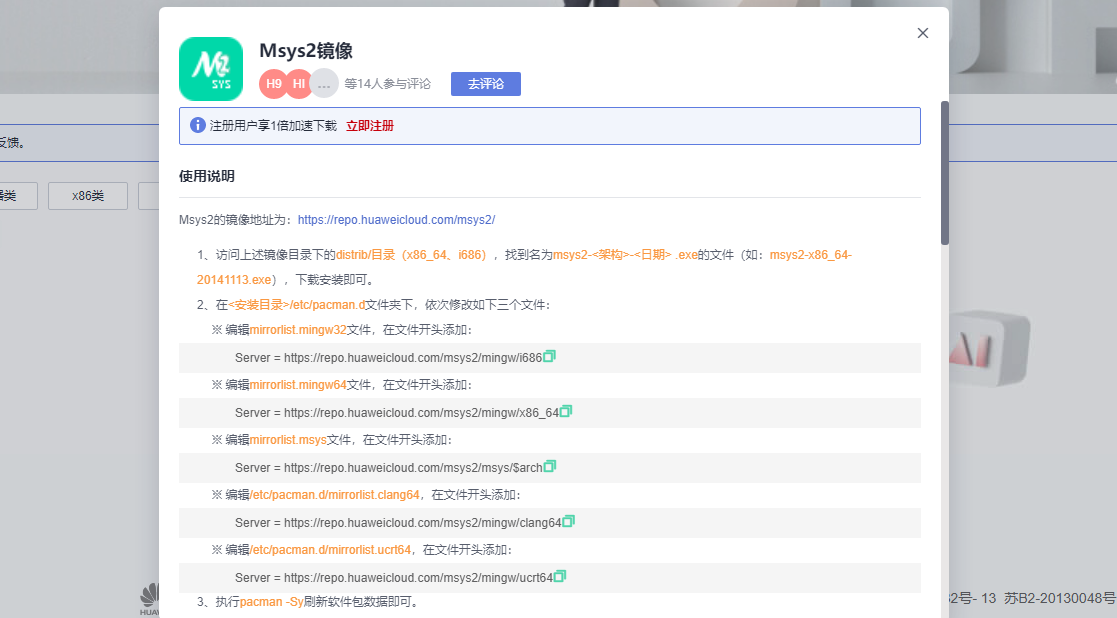Click the 等14人参与评论 text

[x=388, y=84]
